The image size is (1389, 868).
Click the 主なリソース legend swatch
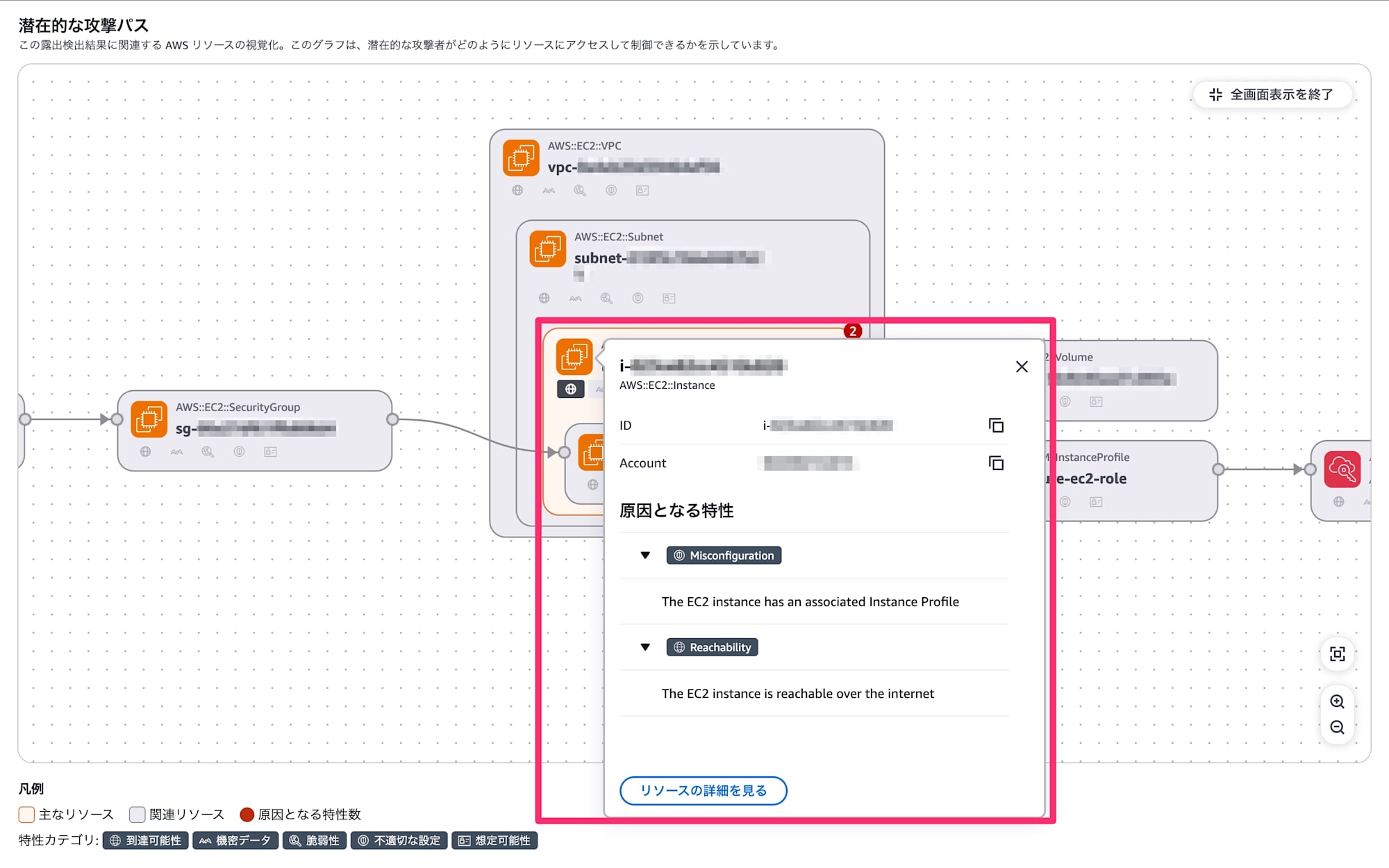click(26, 814)
